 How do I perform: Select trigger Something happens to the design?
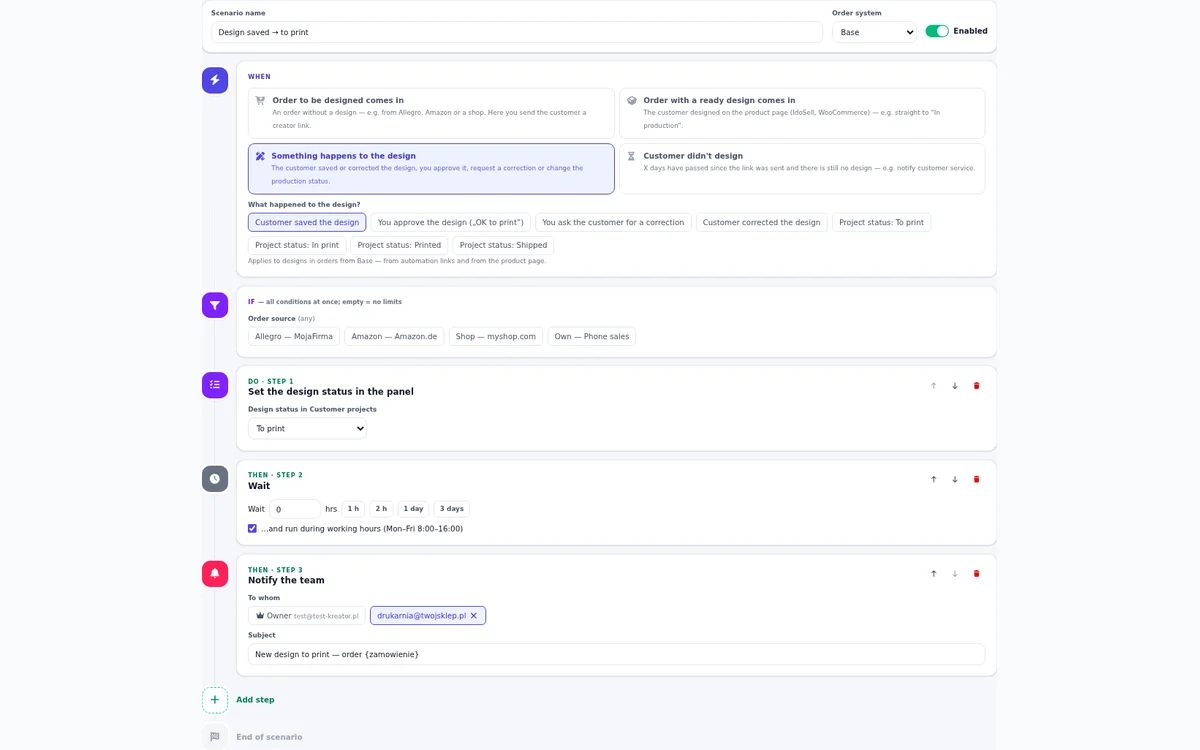(431, 169)
